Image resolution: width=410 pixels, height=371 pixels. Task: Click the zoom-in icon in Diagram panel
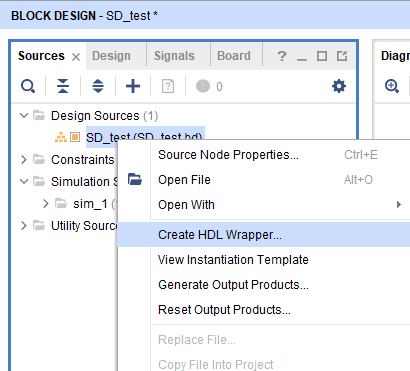point(391,86)
